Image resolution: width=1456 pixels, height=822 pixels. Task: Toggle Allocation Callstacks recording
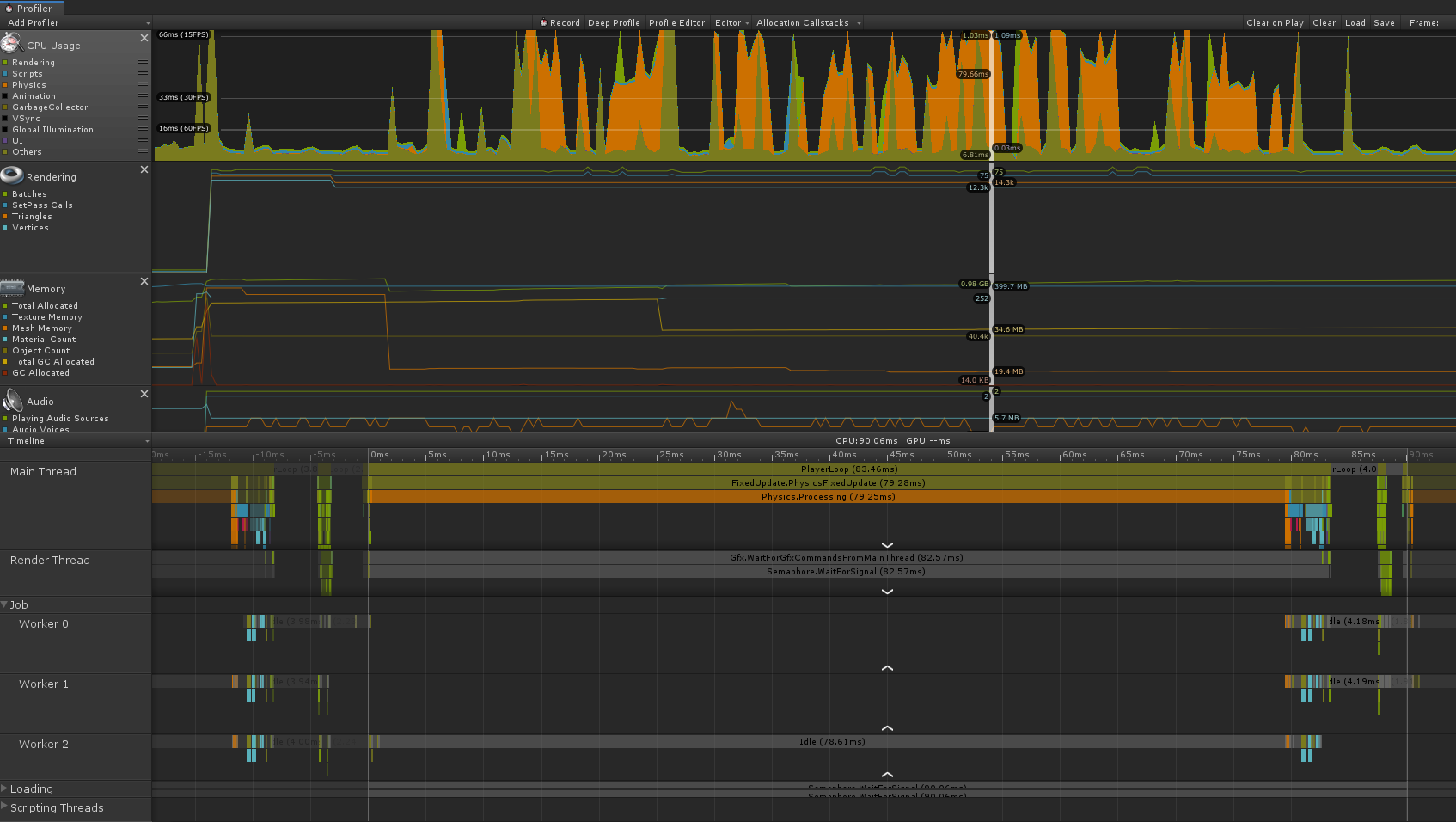point(803,23)
